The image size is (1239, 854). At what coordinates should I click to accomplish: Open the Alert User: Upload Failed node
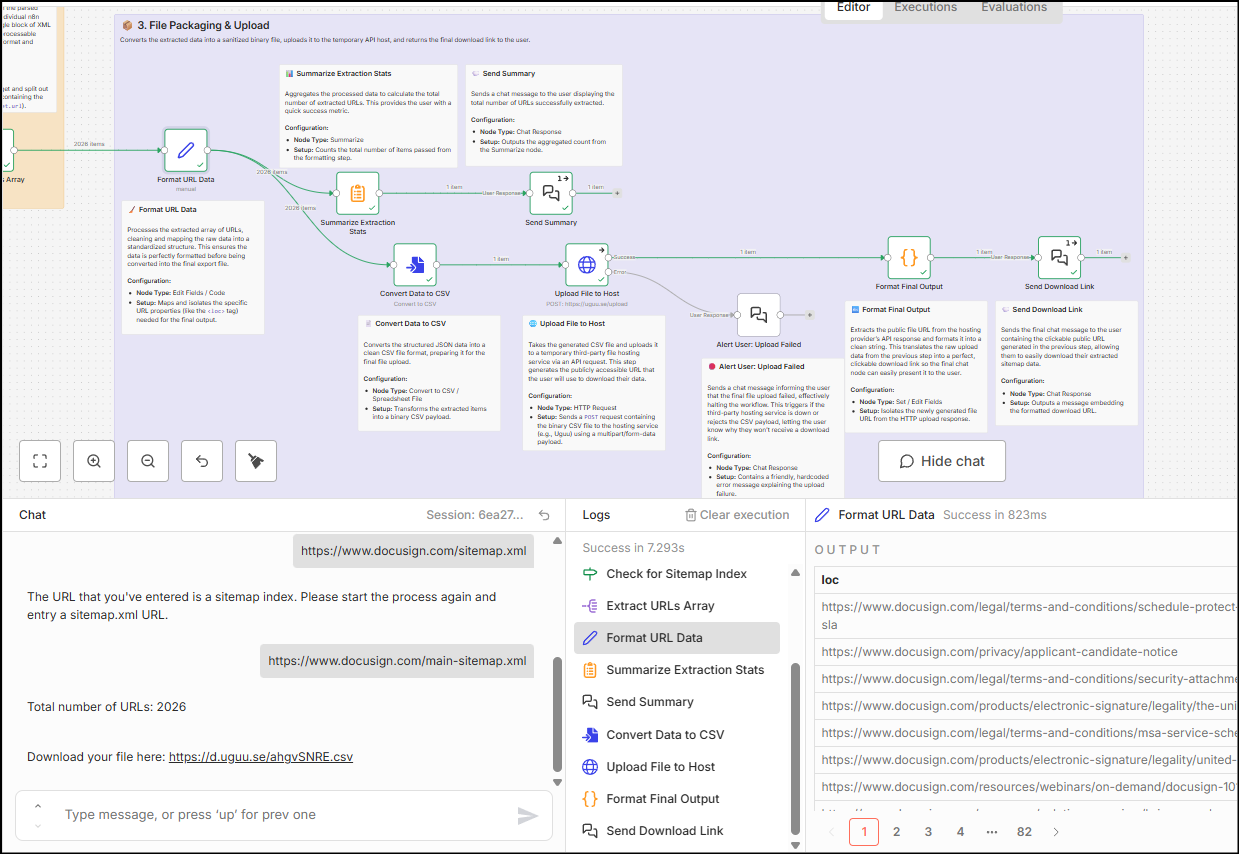point(759,315)
